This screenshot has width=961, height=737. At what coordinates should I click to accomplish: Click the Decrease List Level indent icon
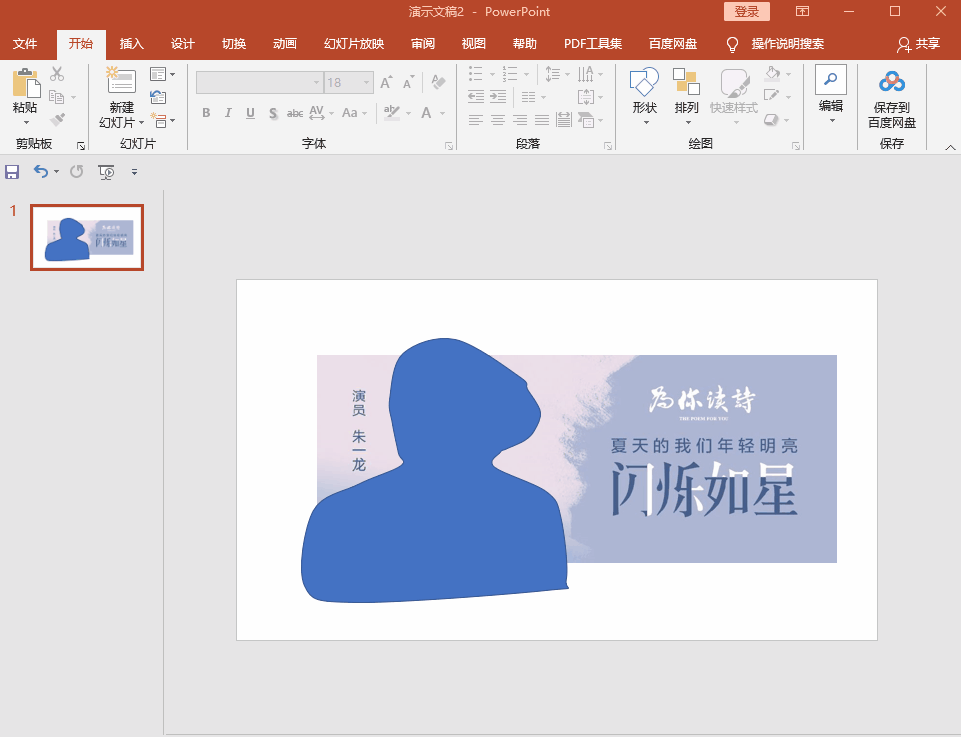pyautogui.click(x=476, y=96)
